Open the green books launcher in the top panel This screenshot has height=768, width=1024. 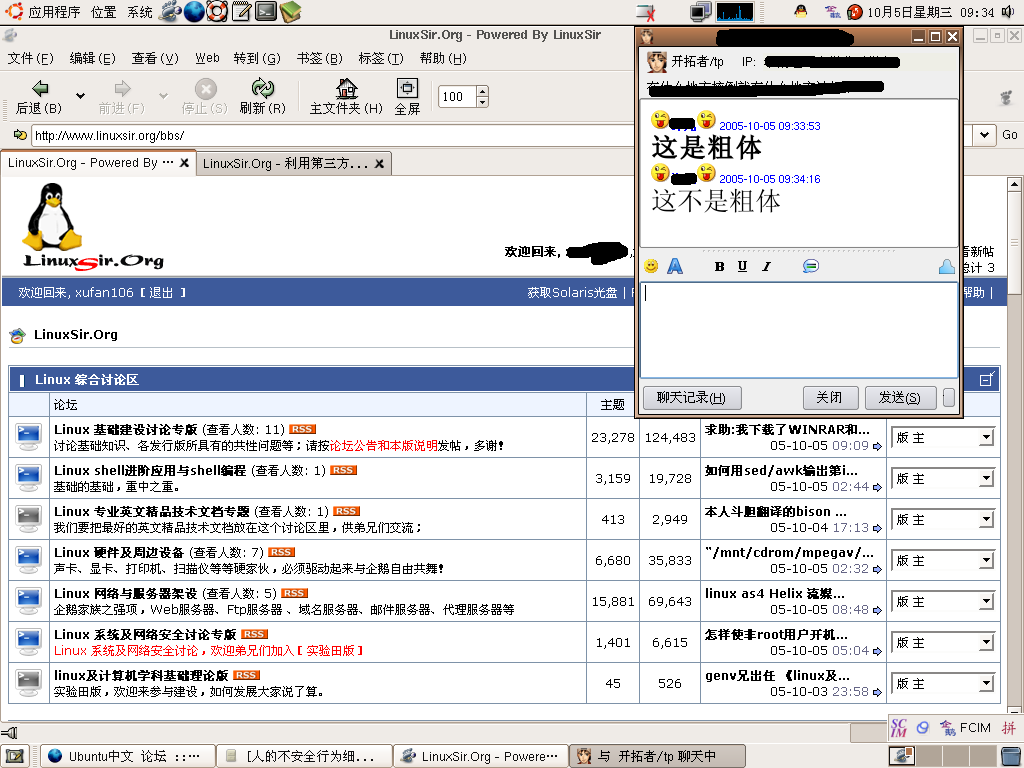(x=290, y=11)
